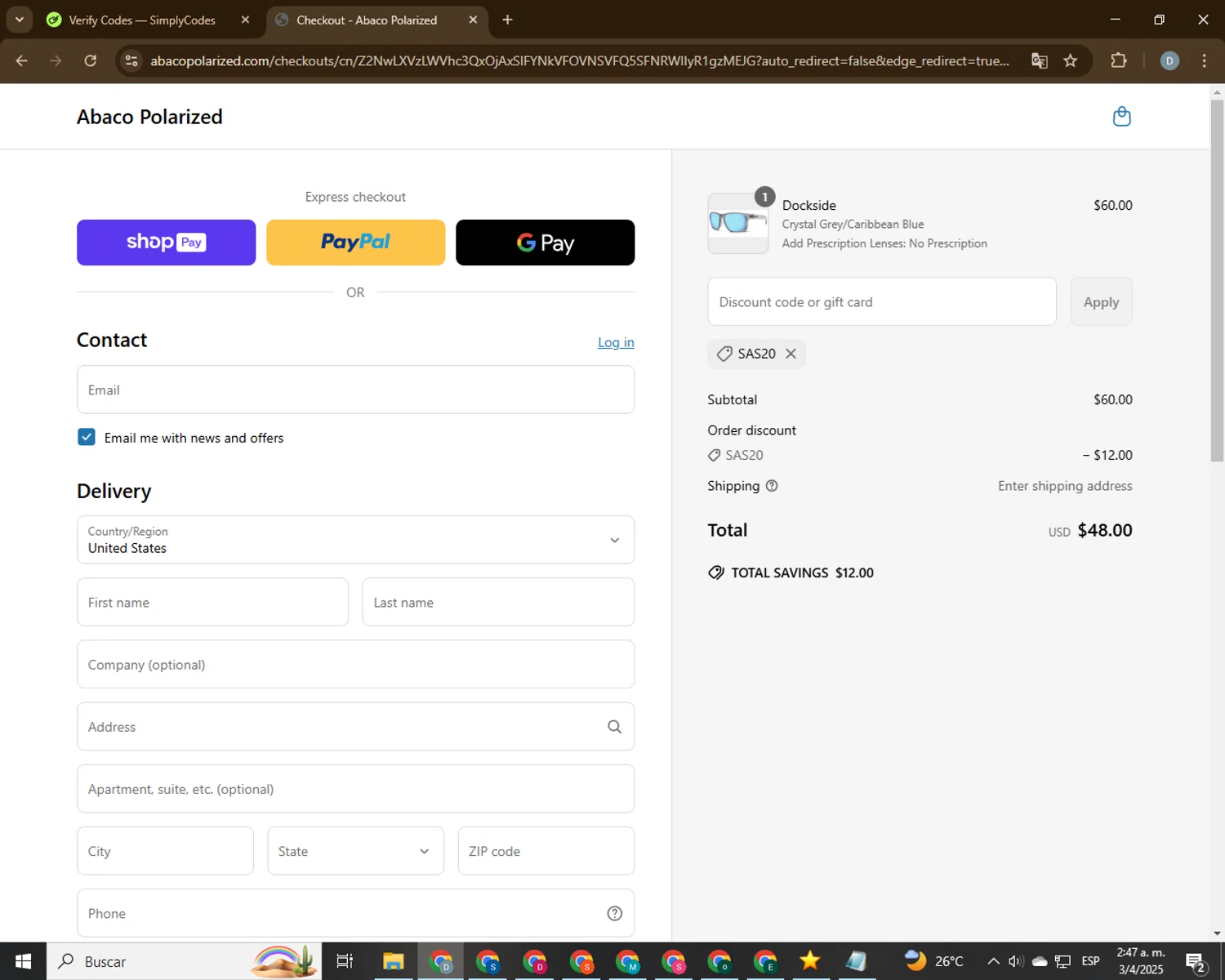
Task: Open the Chrome three-dot menu
Action: coord(1204,60)
